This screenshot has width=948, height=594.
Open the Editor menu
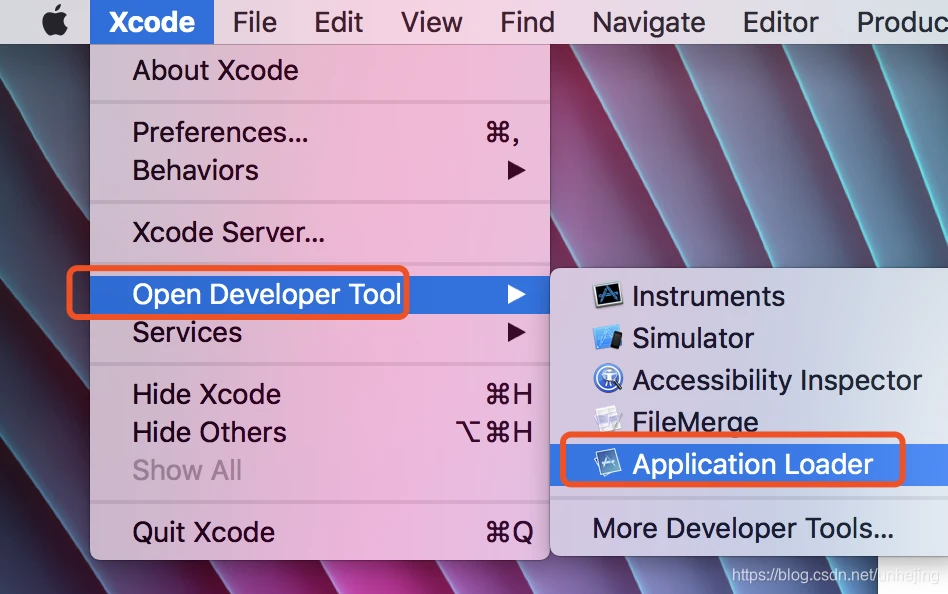pyautogui.click(x=780, y=22)
